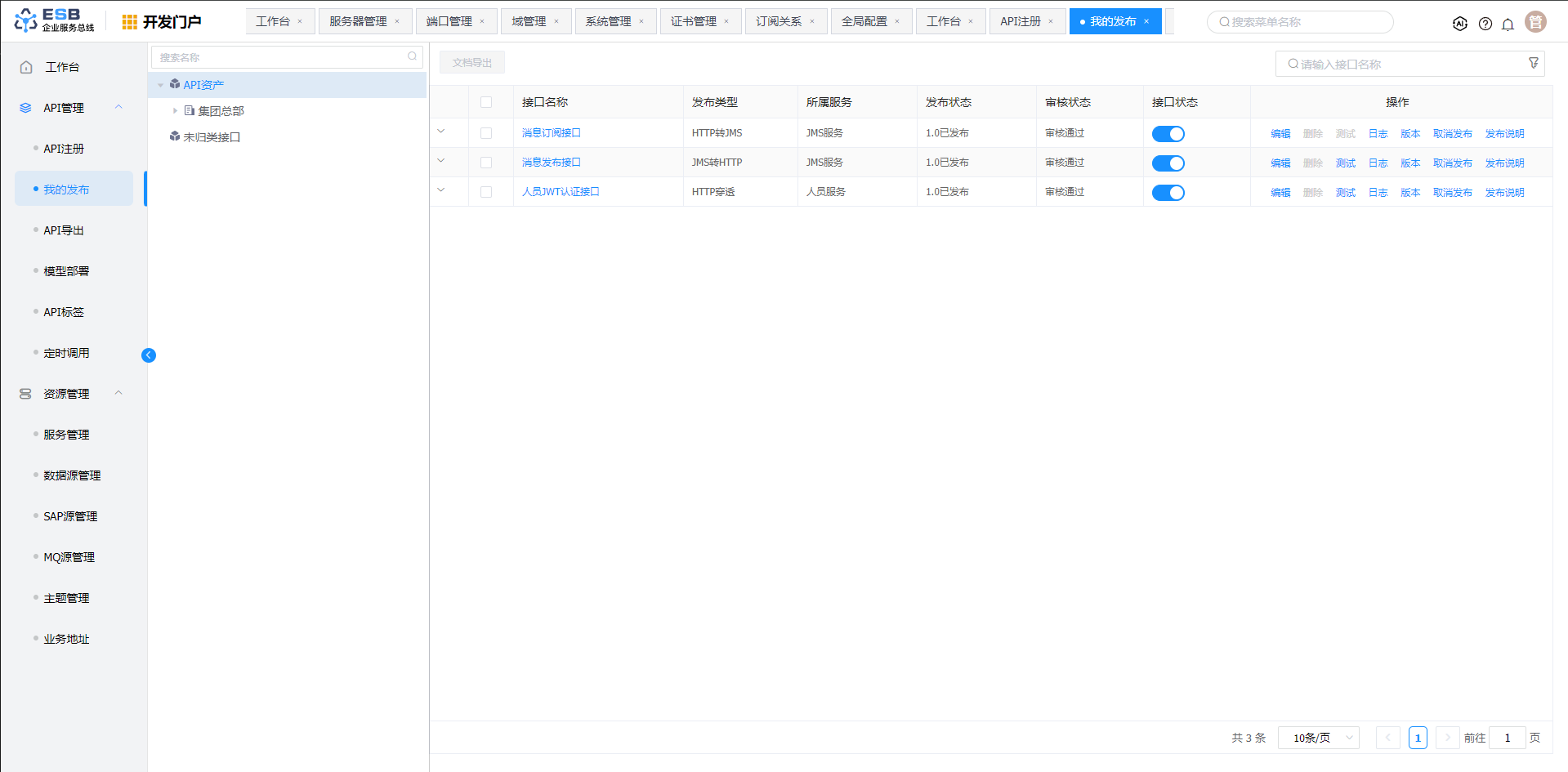Collapse the sidebar with blue arrow button
This screenshot has height=772, width=1568.
(x=149, y=355)
